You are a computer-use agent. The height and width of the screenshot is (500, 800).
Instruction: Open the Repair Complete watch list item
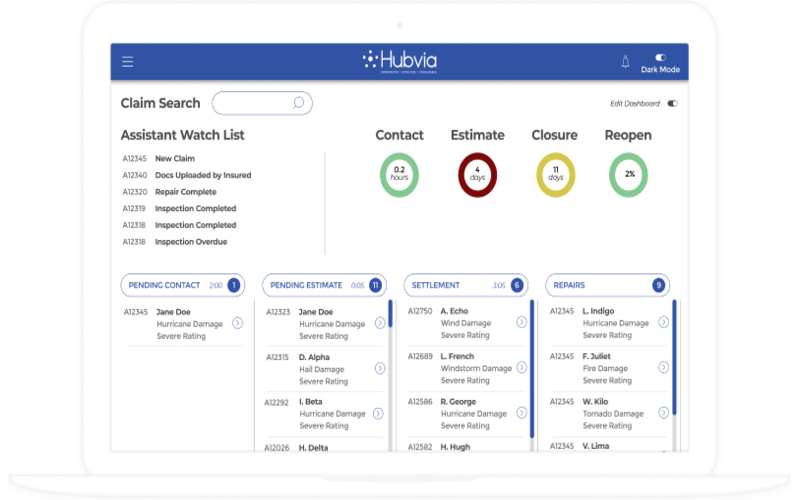pos(185,192)
